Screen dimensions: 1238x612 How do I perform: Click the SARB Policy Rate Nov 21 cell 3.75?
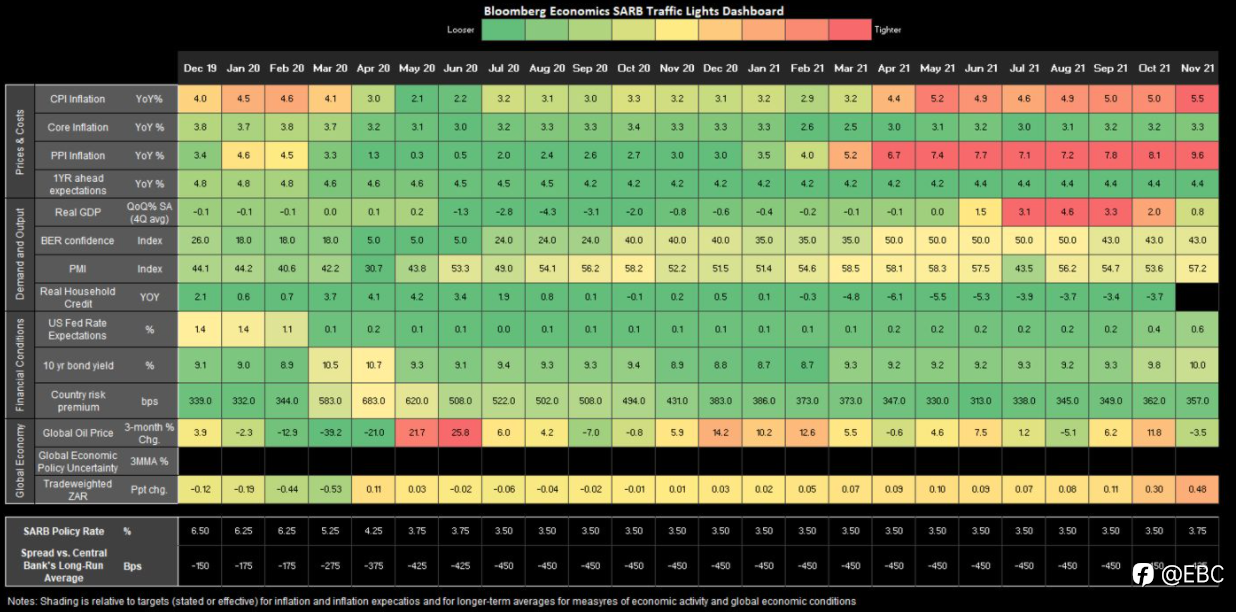[1197, 530]
